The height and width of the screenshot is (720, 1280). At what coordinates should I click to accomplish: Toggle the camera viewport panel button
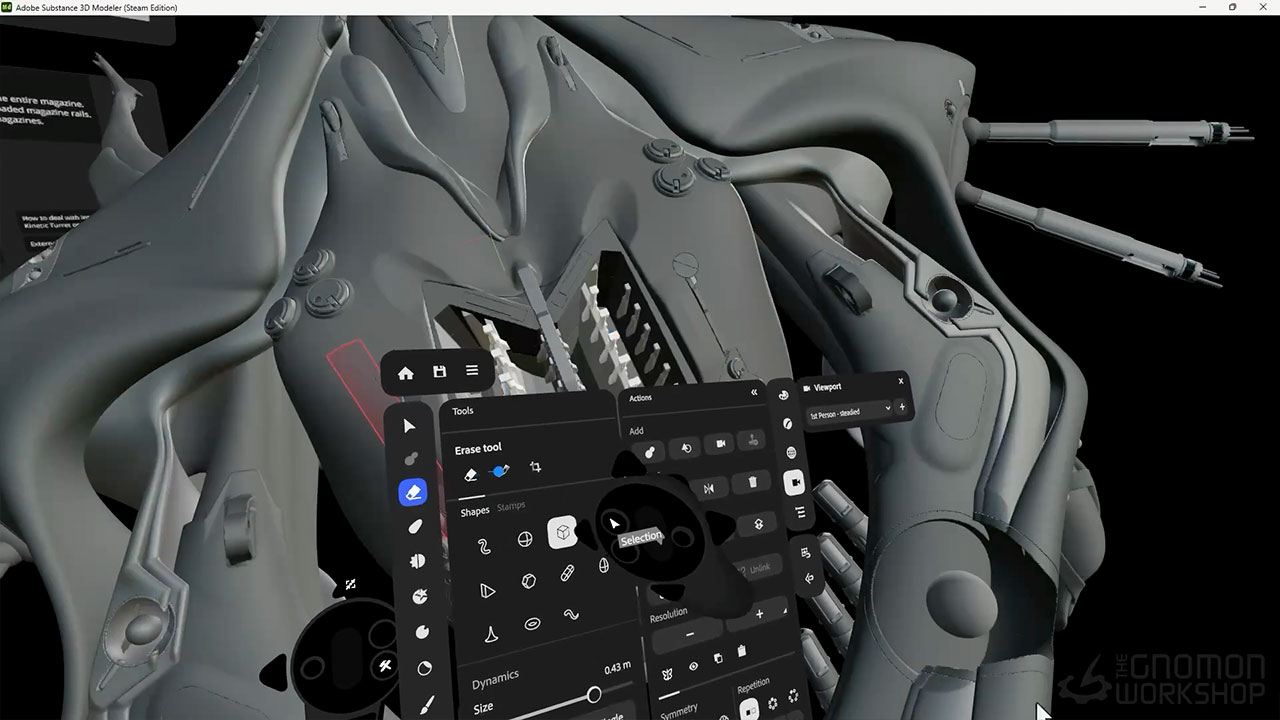coord(795,483)
